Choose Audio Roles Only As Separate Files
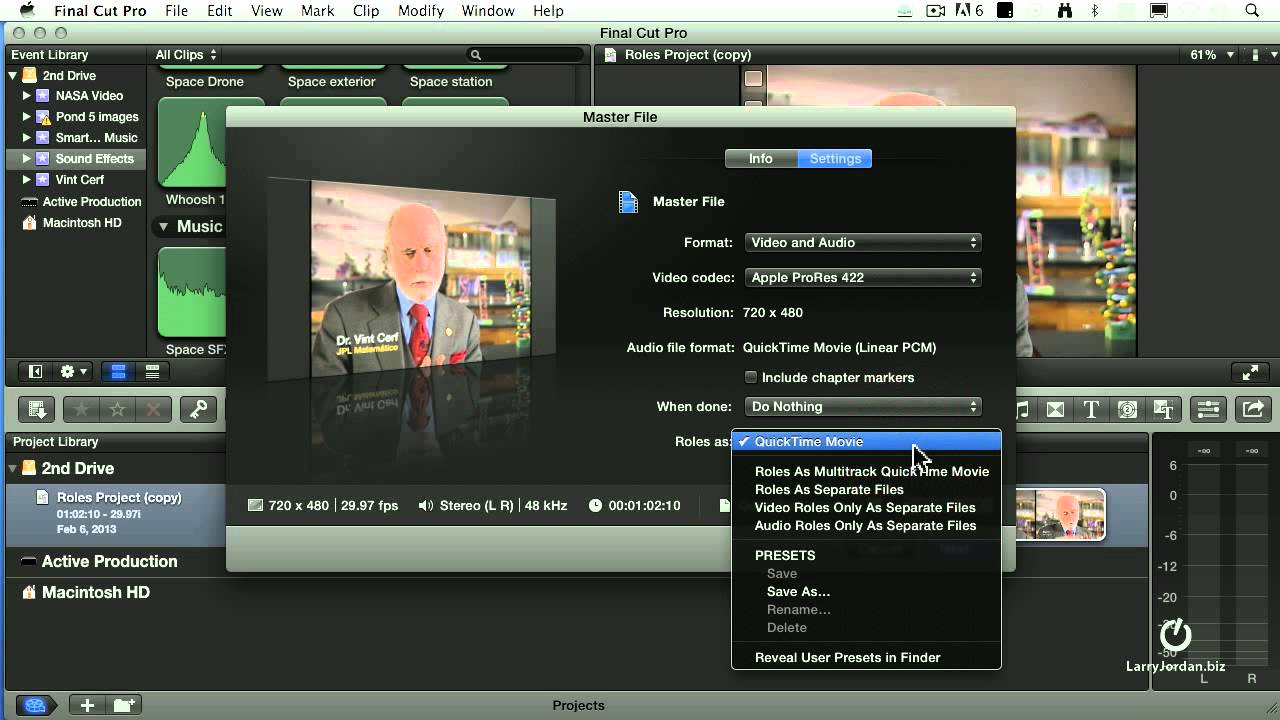Screen dimensions: 1280x720 click(x=866, y=525)
